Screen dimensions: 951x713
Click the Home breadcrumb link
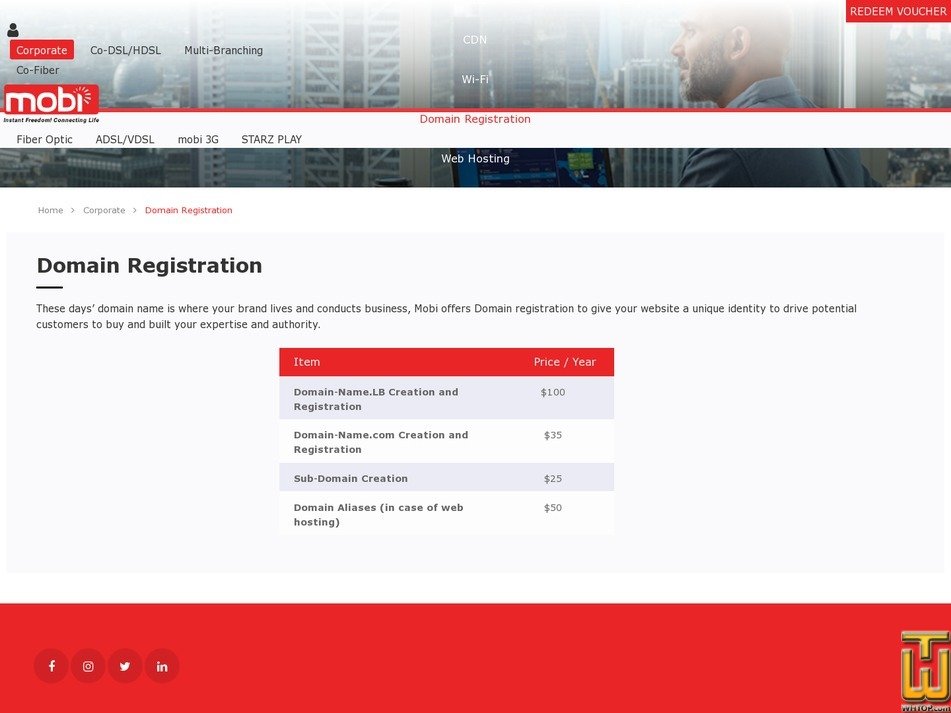50,210
